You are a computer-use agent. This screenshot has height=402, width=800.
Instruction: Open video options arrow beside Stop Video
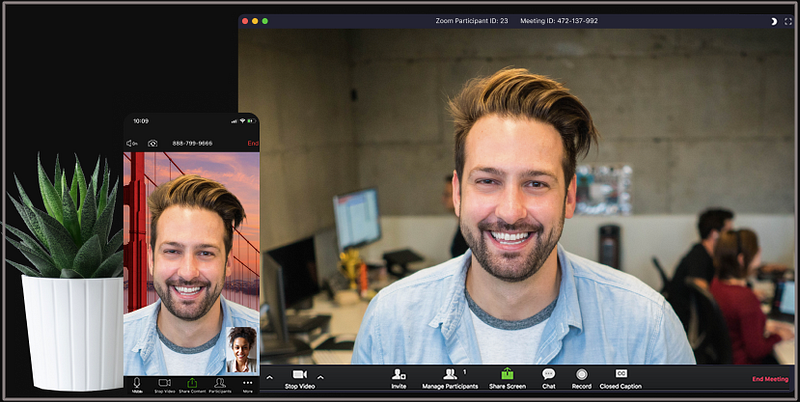(320, 378)
